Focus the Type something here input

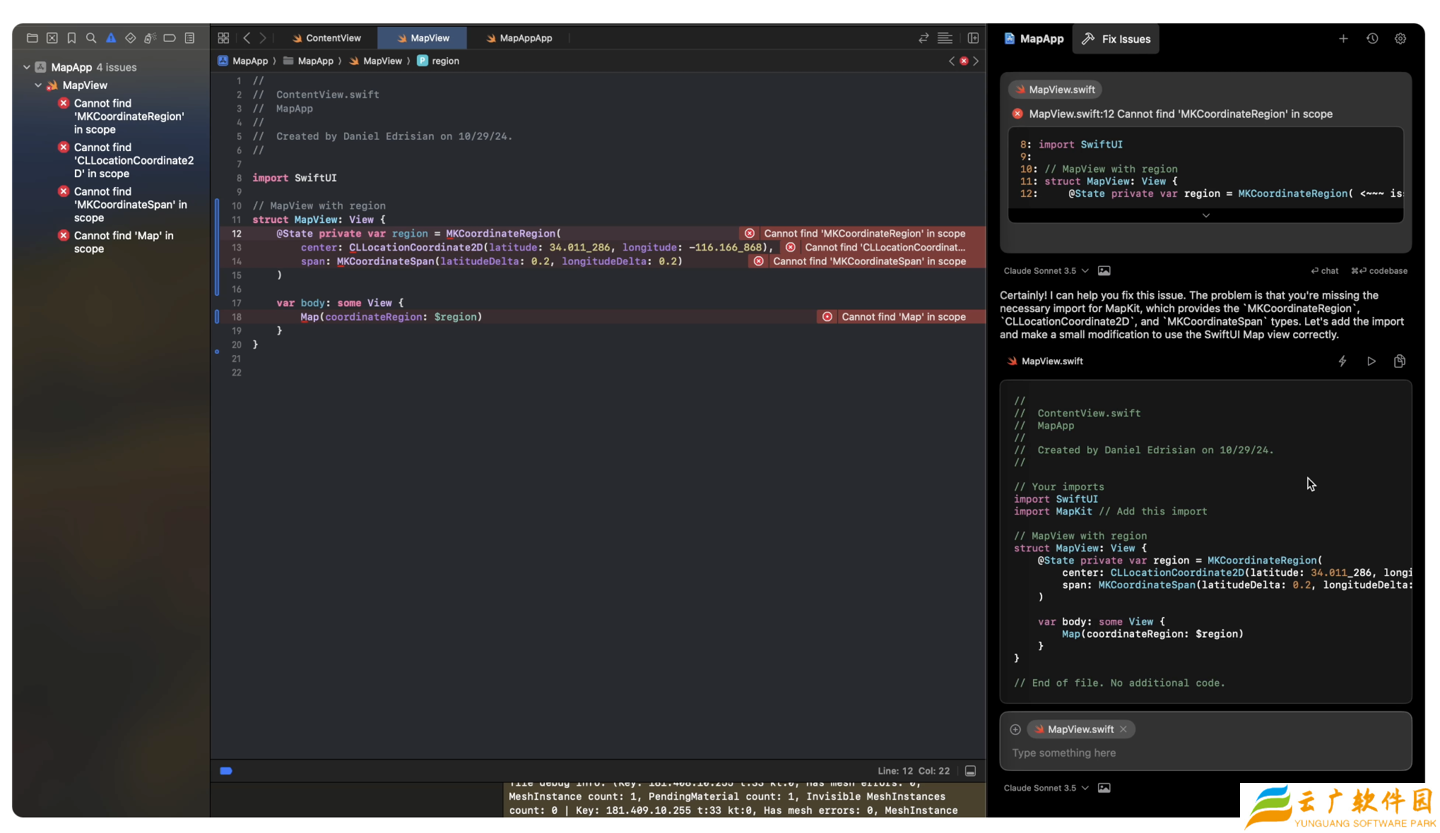1205,753
